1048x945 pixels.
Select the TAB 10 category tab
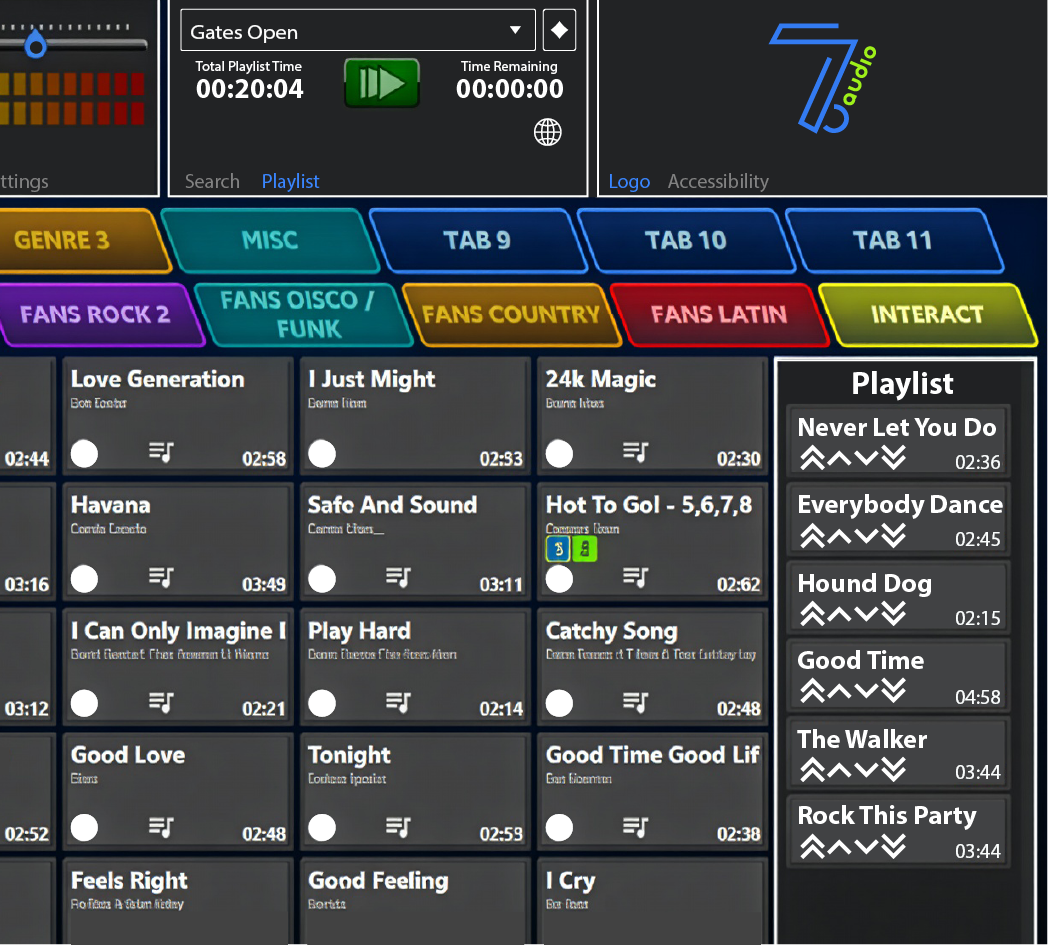tap(686, 241)
